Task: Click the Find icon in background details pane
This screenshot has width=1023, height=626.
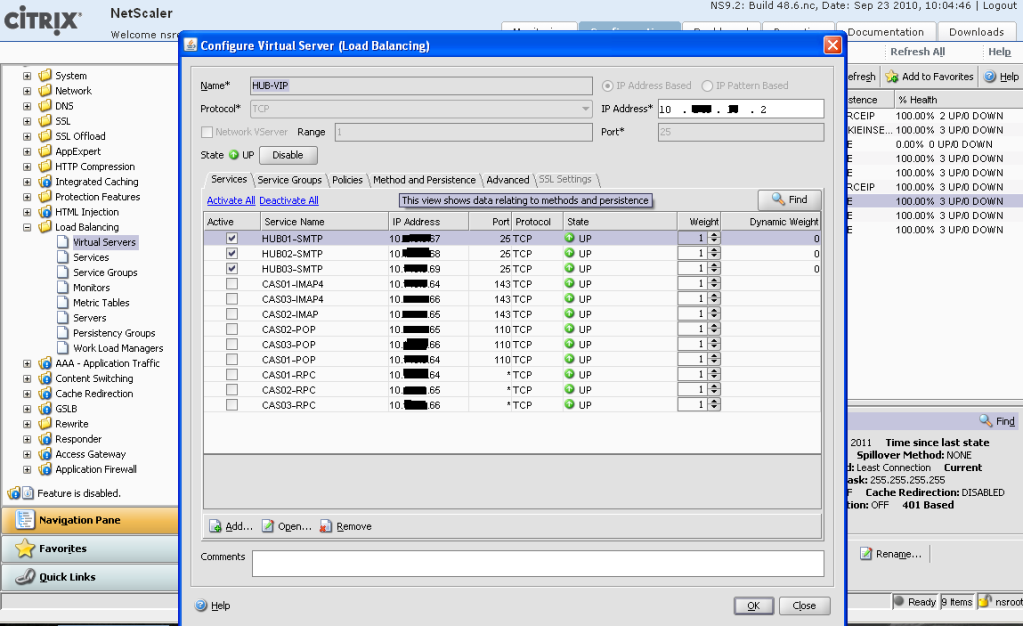Action: click(985, 420)
